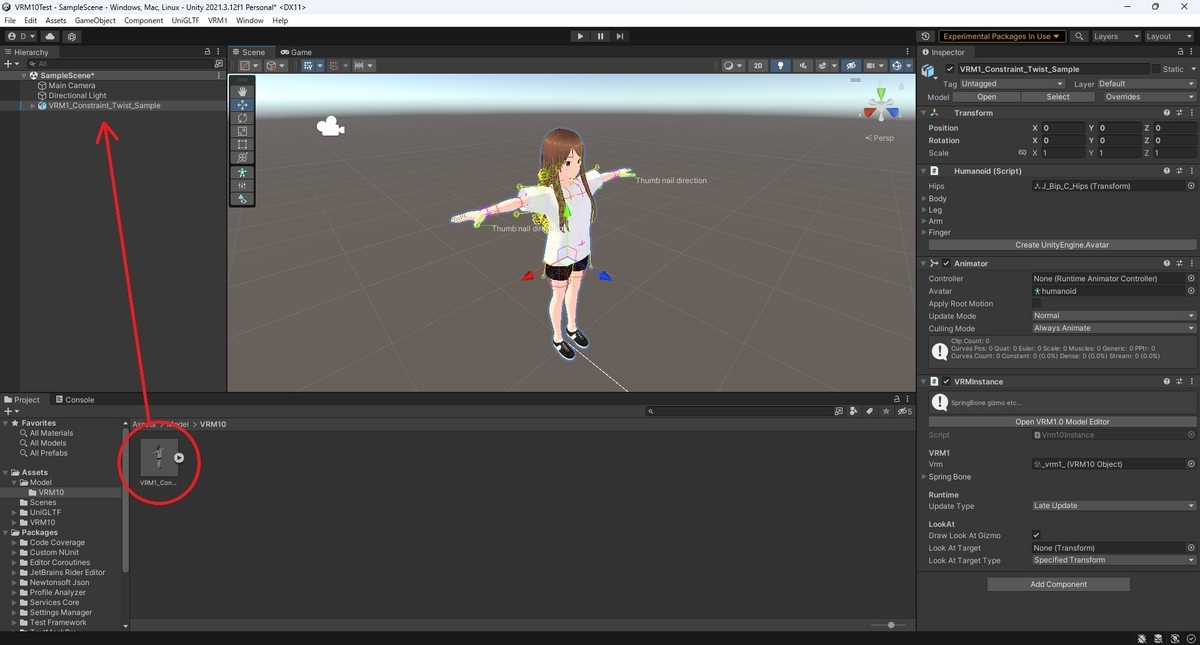Select the combined Transform tool

click(x=242, y=157)
